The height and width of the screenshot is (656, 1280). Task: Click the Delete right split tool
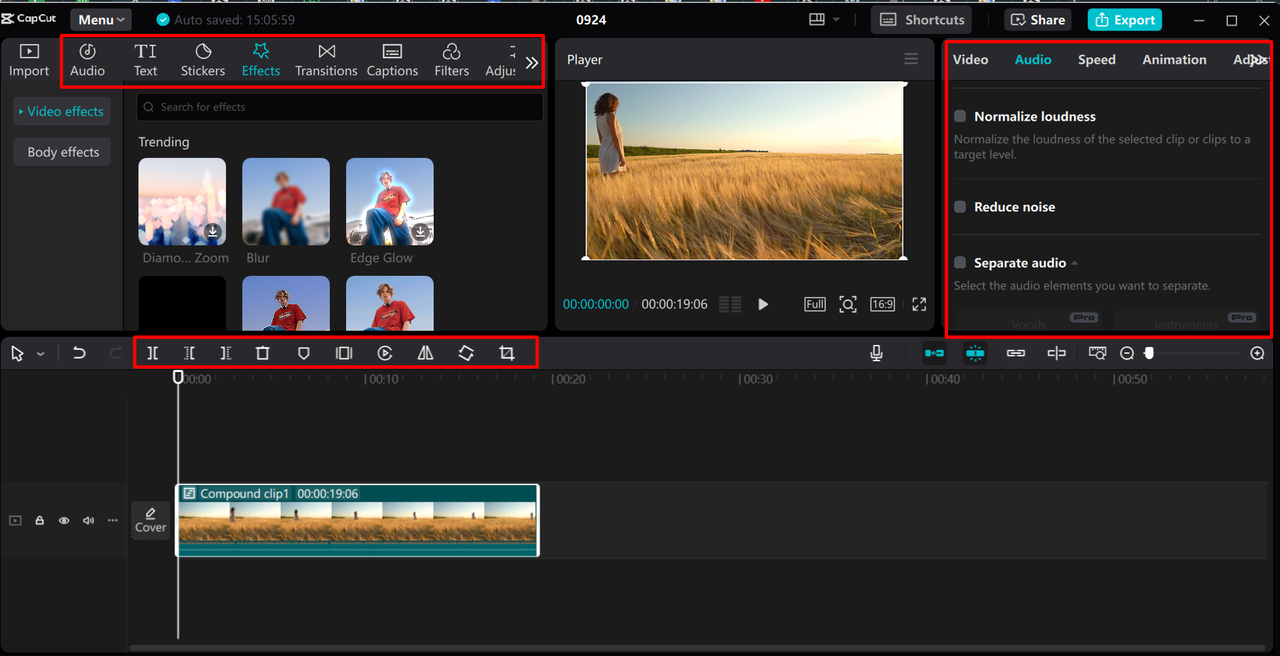226,353
